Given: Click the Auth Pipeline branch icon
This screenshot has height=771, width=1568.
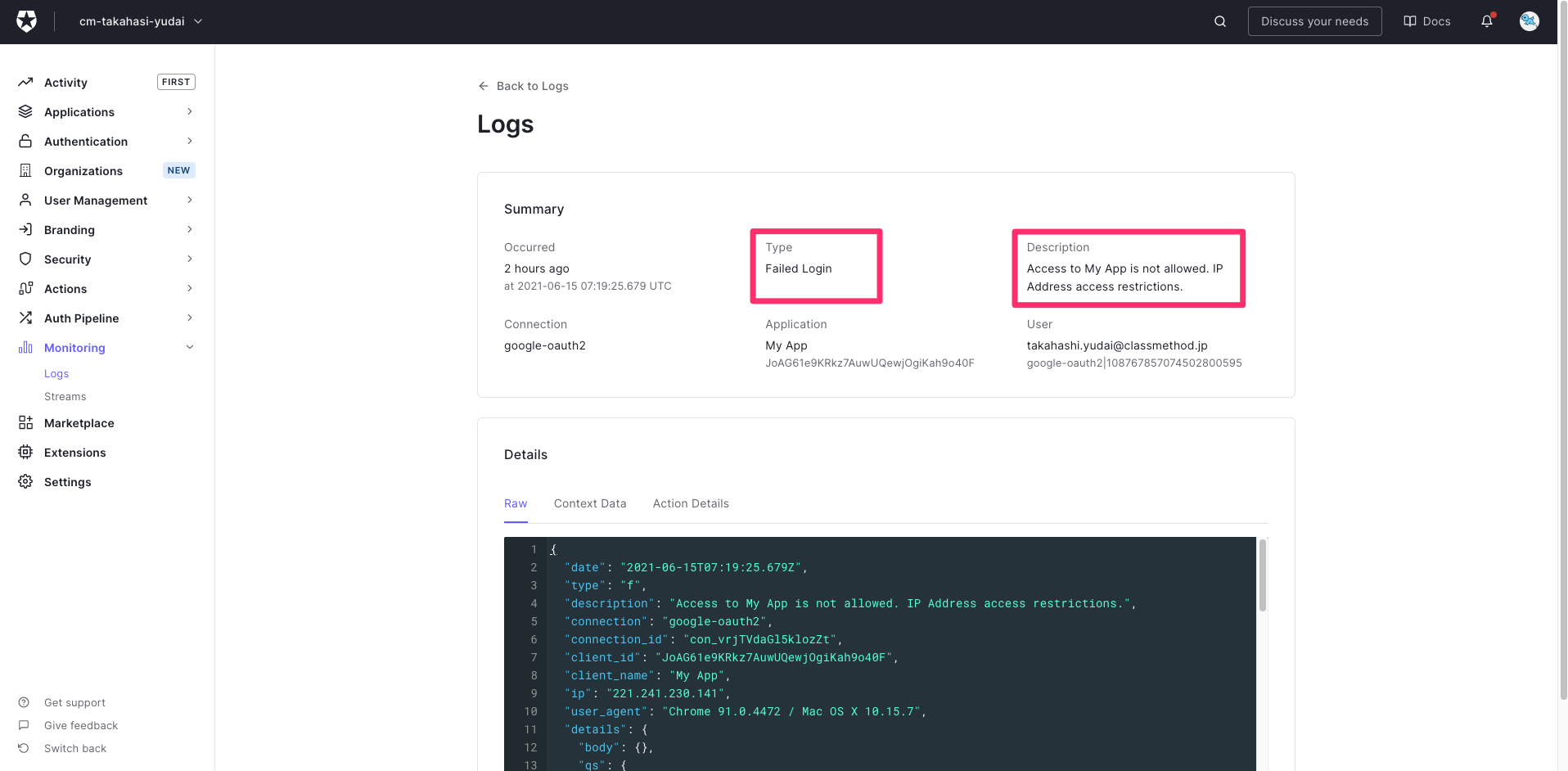Looking at the screenshot, I should pos(25,318).
